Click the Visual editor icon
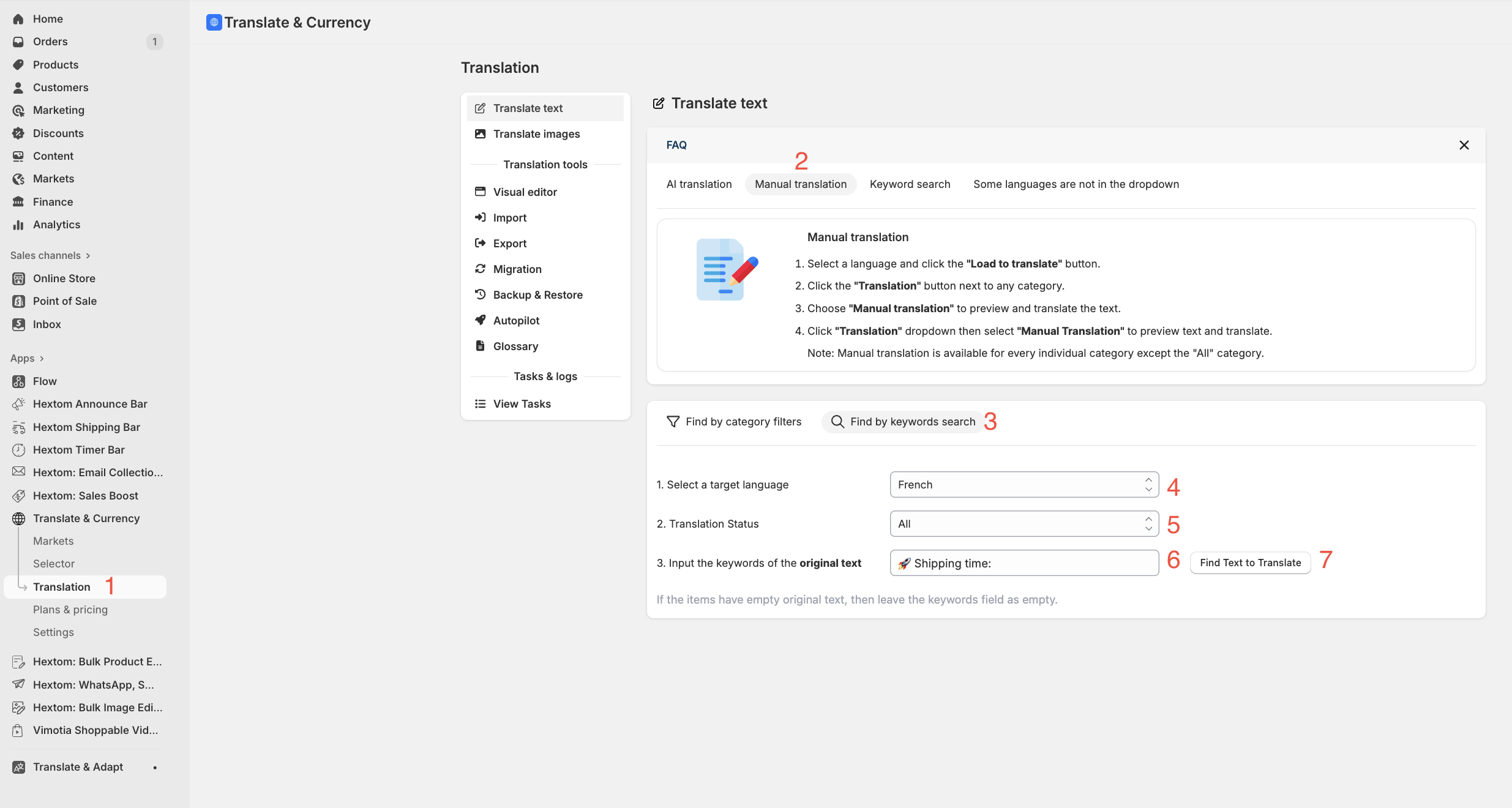The height and width of the screenshot is (808, 1512). point(481,192)
